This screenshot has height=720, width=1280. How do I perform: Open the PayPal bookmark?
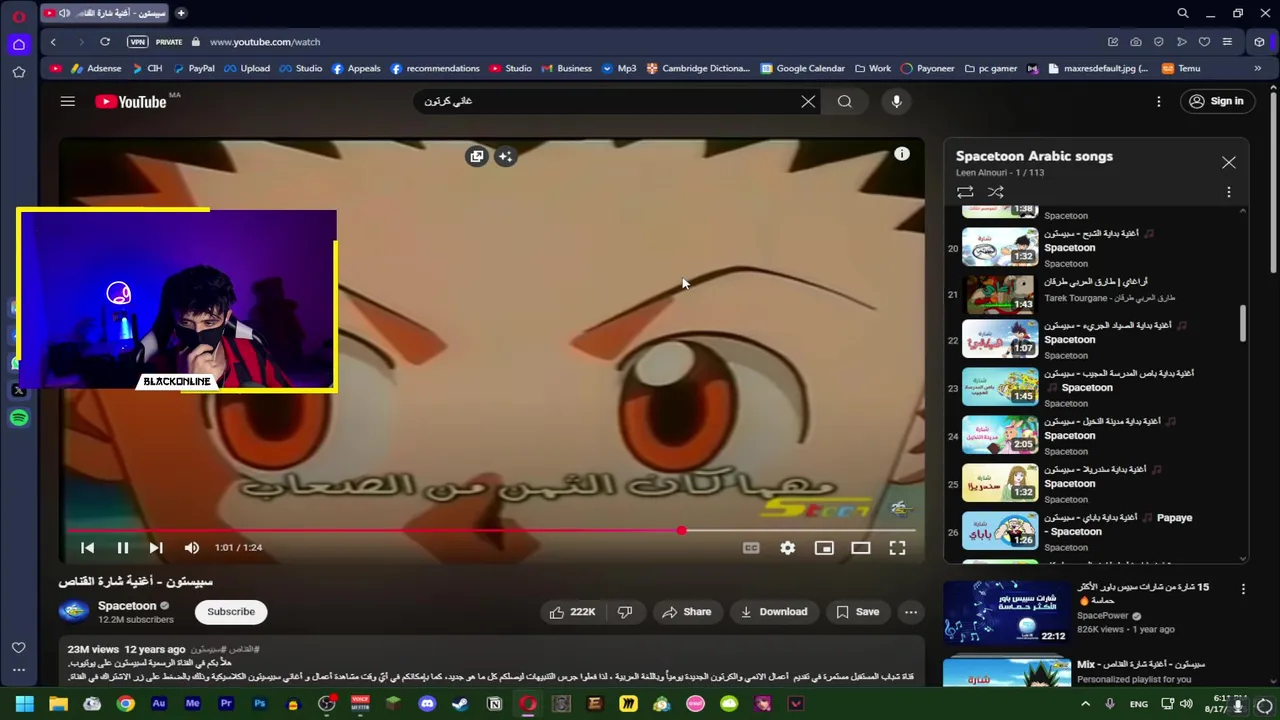click(194, 68)
